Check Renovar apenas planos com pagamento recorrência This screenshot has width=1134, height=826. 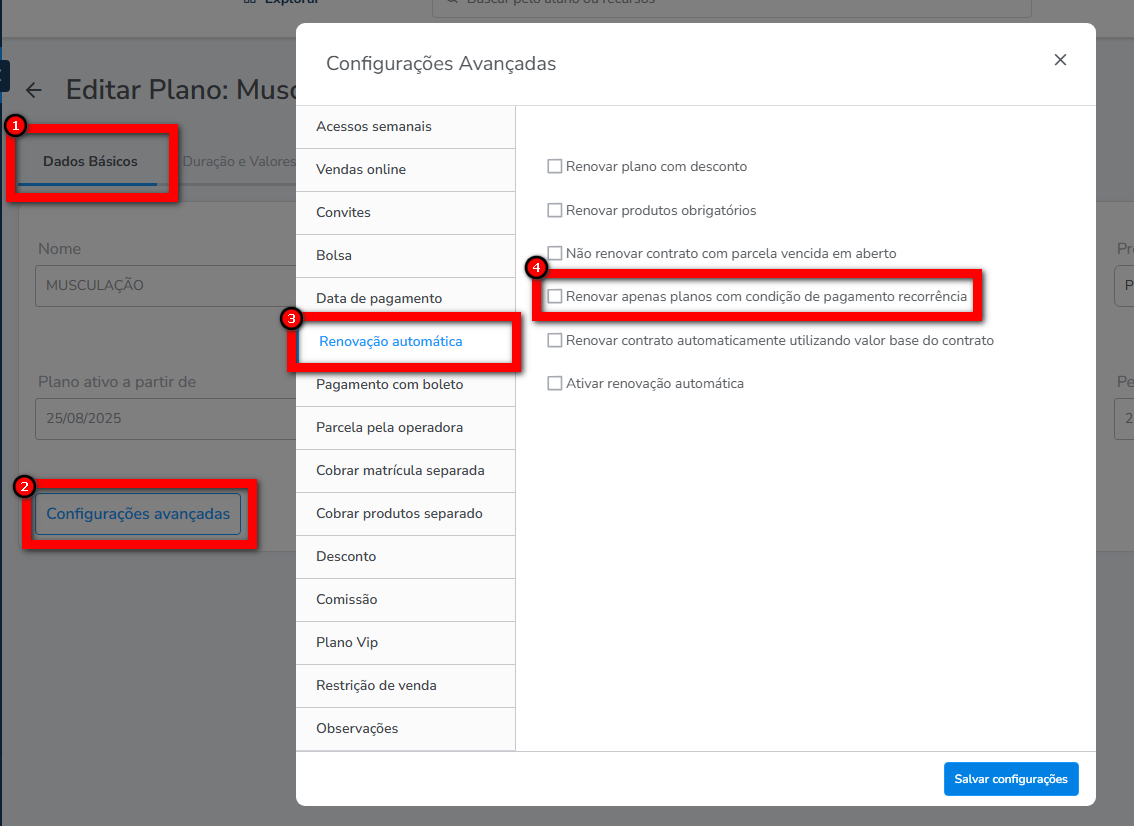click(x=555, y=297)
